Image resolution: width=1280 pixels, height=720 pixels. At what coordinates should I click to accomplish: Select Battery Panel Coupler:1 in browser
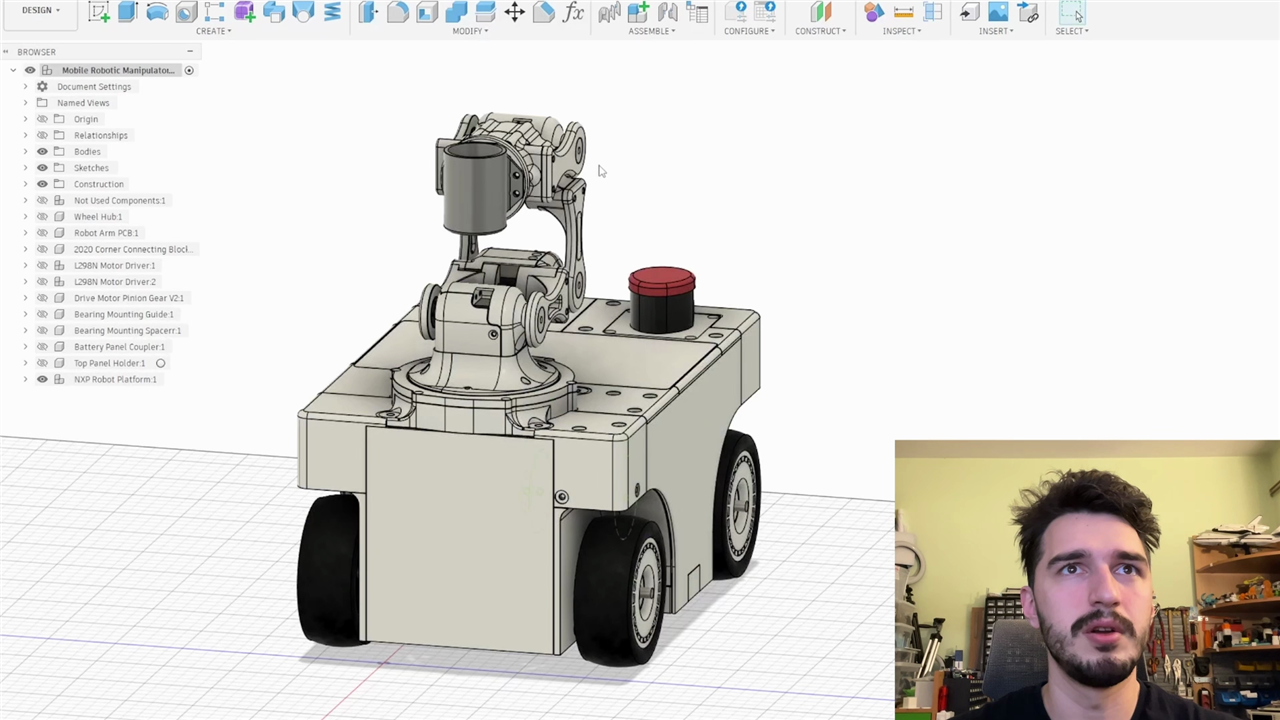[x=119, y=347]
